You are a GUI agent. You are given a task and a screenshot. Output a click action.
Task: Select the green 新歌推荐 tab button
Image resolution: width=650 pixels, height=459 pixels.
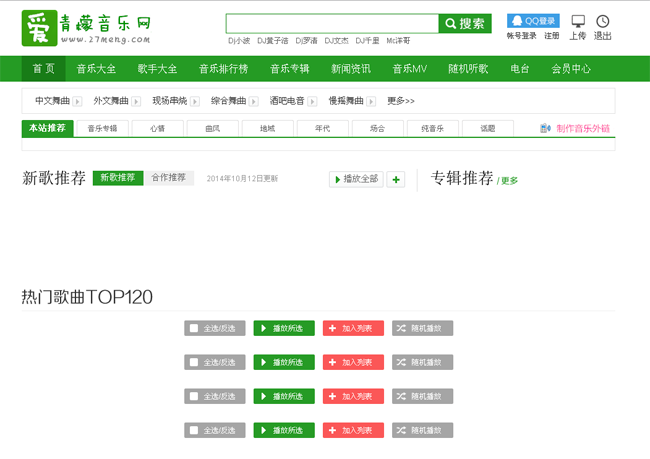[118, 178]
